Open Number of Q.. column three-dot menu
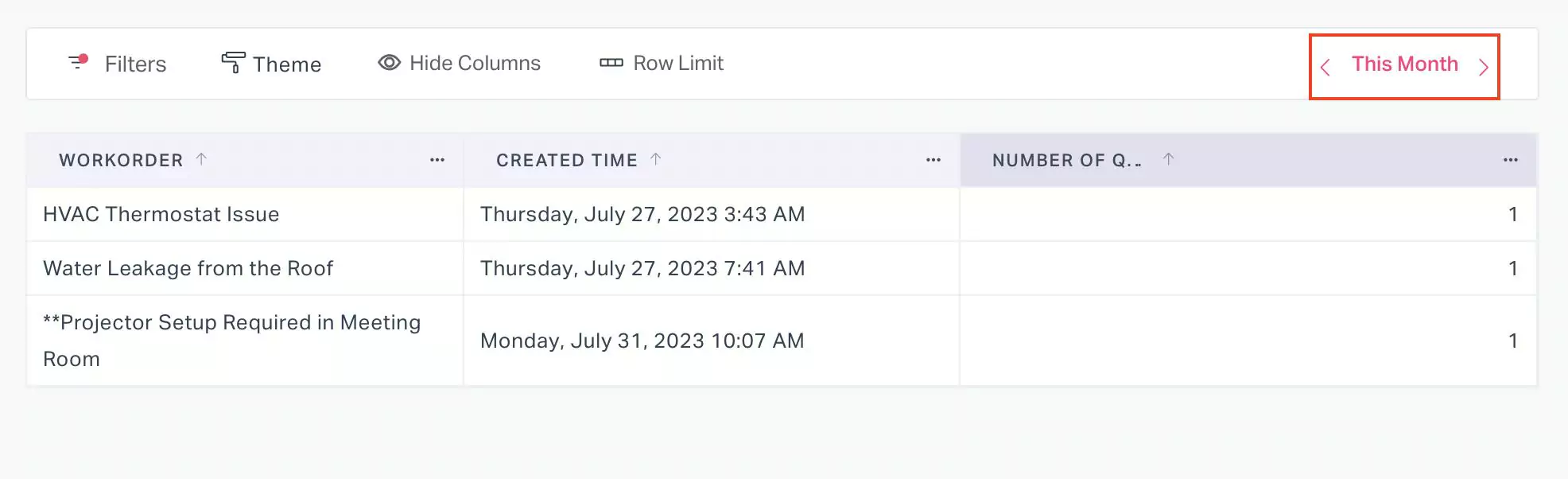 click(x=1511, y=160)
